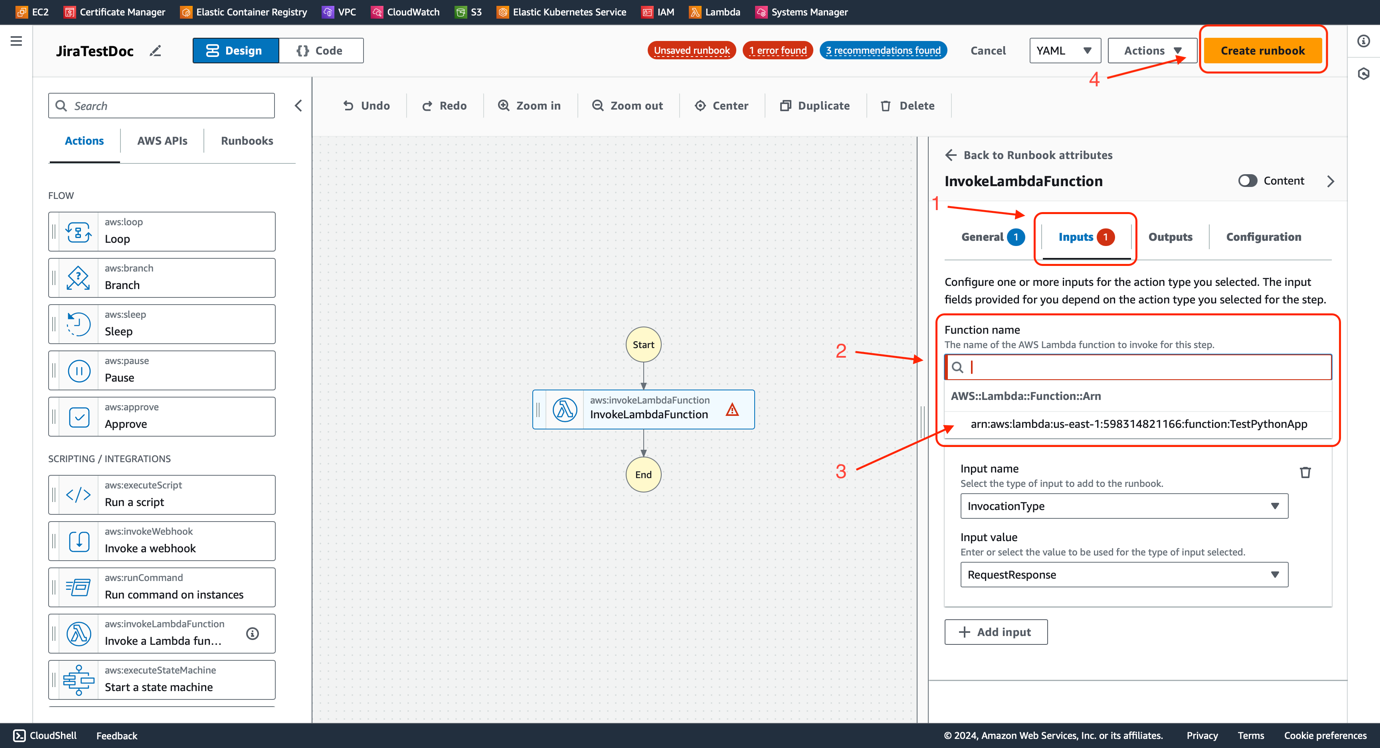Viewport: 1380px width, 748px height.
Task: Select the Actions tab in left panel
Action: click(84, 141)
